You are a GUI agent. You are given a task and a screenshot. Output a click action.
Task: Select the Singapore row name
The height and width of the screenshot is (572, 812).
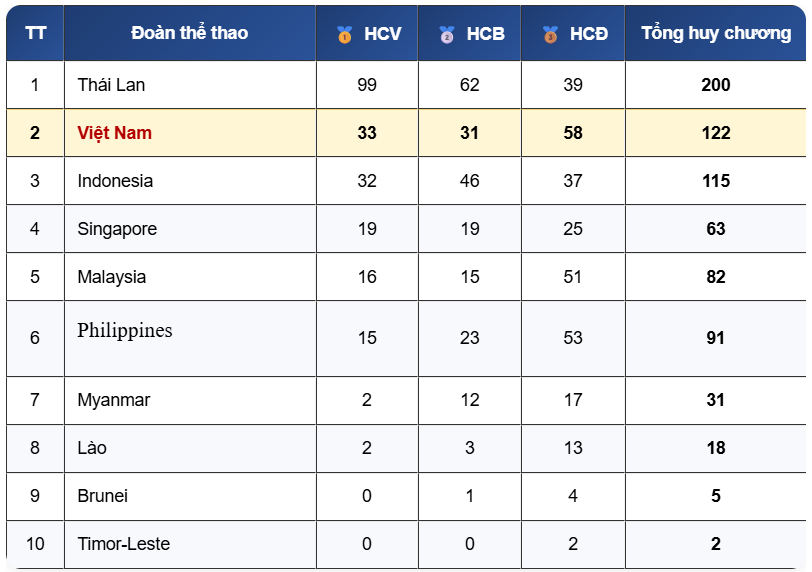pos(117,229)
